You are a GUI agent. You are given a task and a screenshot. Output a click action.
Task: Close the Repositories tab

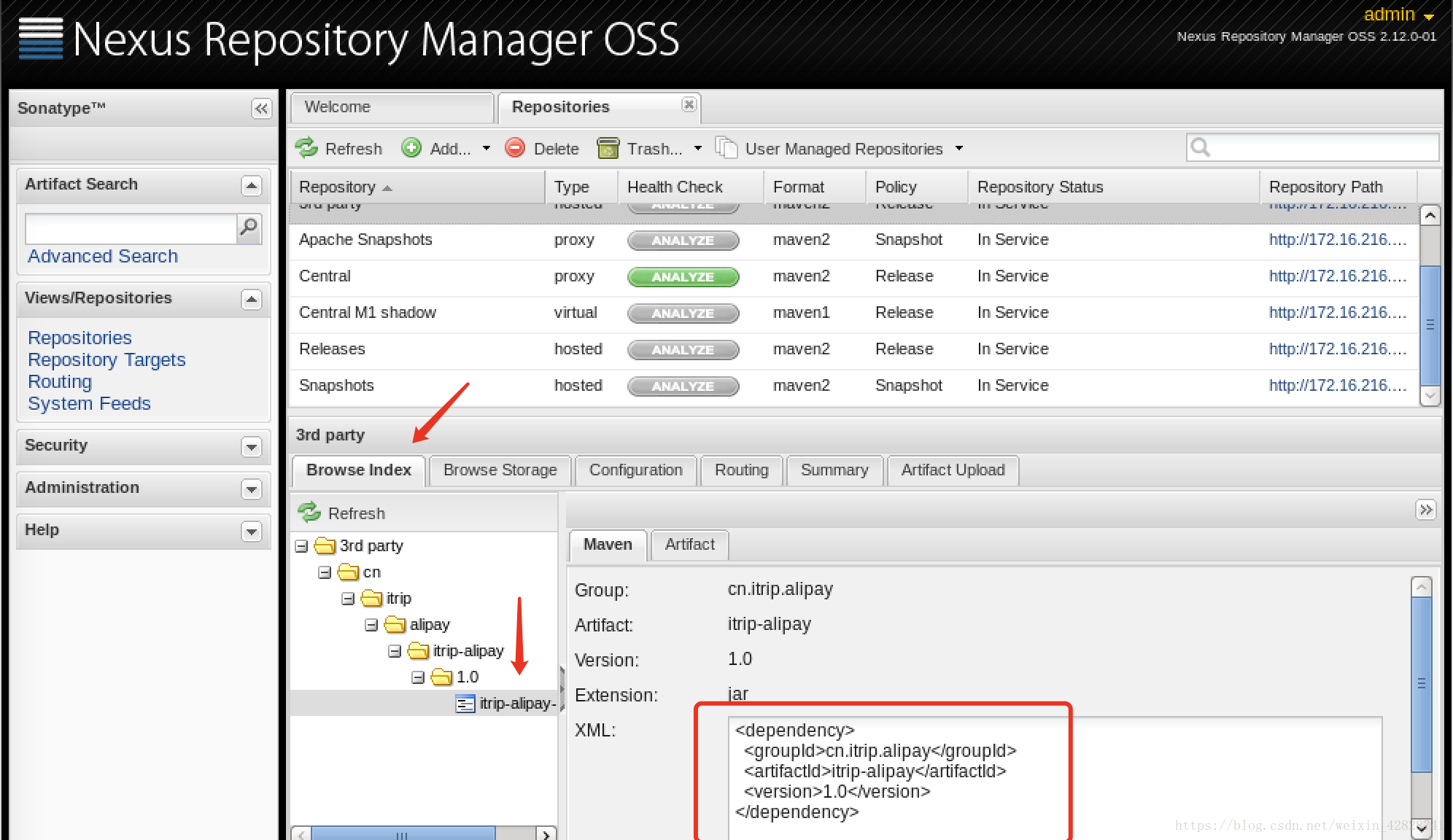pyautogui.click(x=688, y=105)
